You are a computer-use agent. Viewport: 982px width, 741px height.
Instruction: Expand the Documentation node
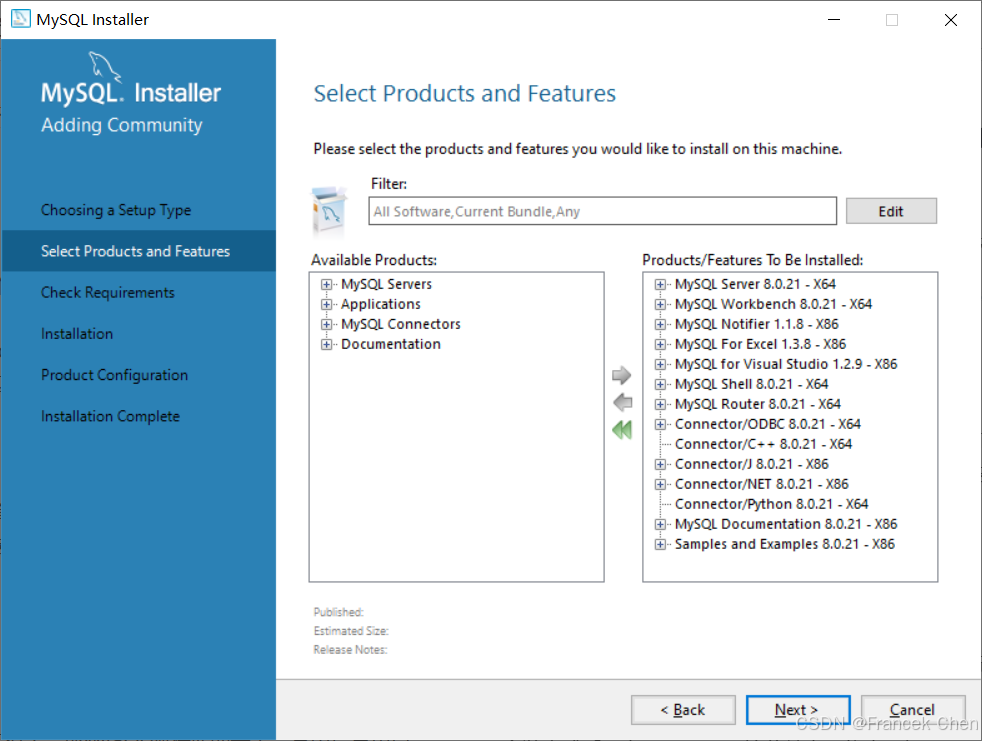tap(326, 345)
